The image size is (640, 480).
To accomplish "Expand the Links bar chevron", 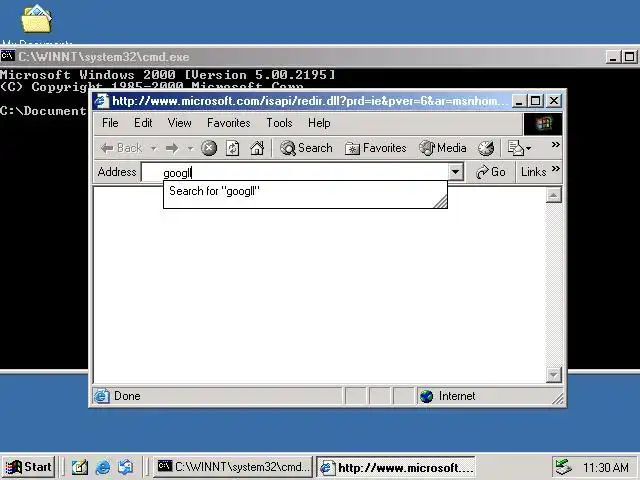I will pyautogui.click(x=556, y=169).
